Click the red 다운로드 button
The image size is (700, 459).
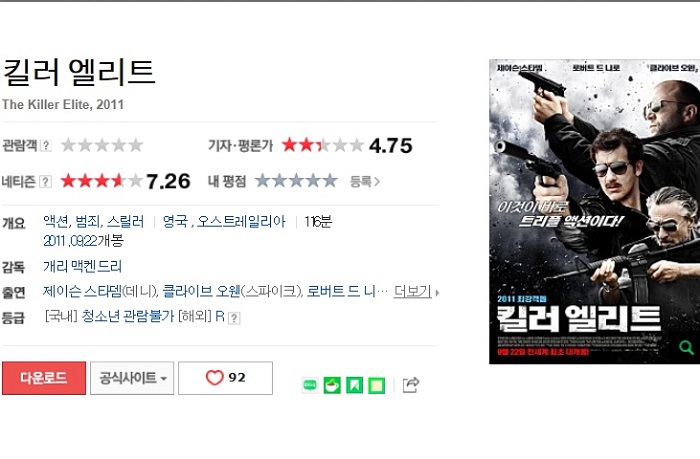click(44, 378)
